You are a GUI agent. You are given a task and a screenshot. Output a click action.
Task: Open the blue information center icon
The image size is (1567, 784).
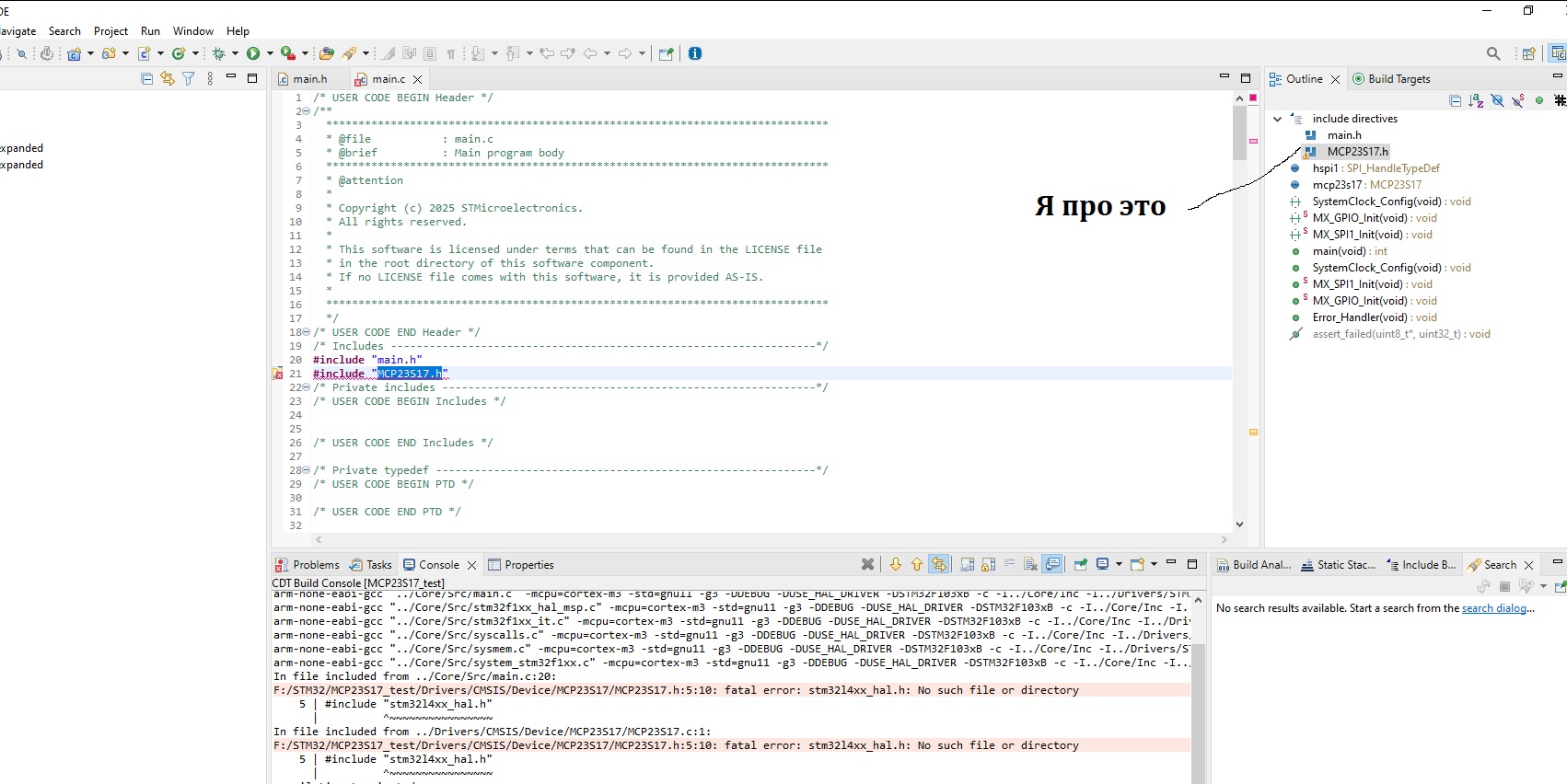point(695,53)
